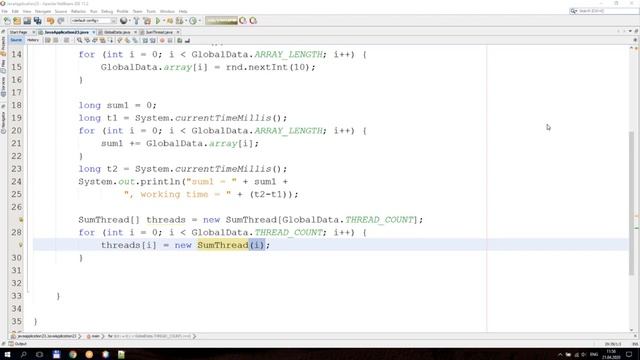The height and width of the screenshot is (360, 640).
Task: Click the Uncomment icon in the editor toolbar
Action: (187, 40)
